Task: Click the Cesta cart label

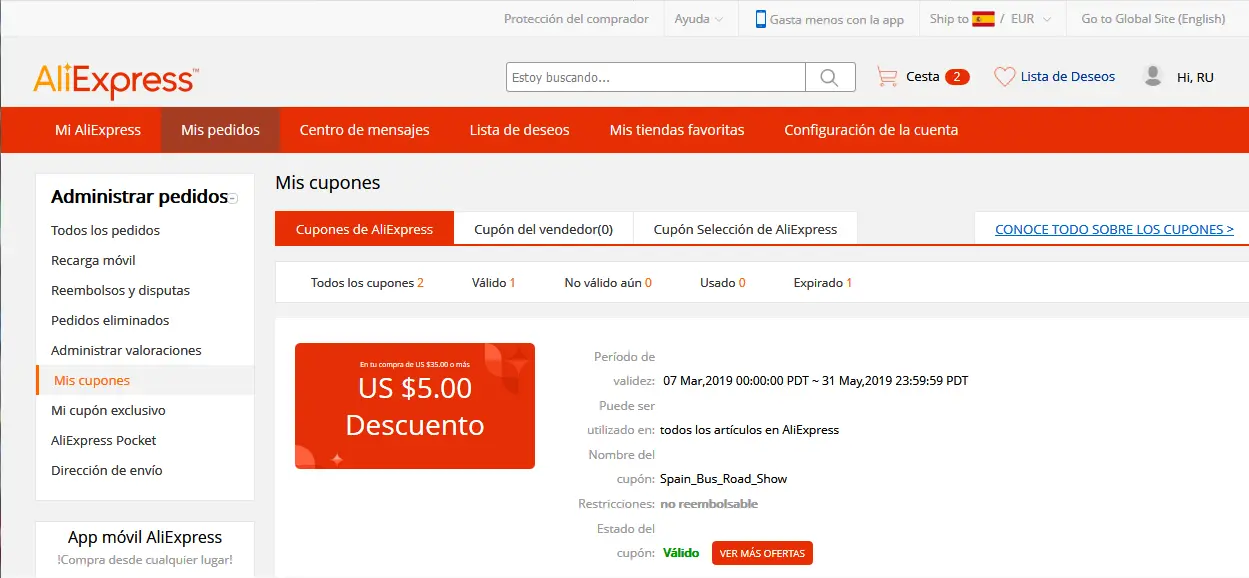Action: [923, 77]
